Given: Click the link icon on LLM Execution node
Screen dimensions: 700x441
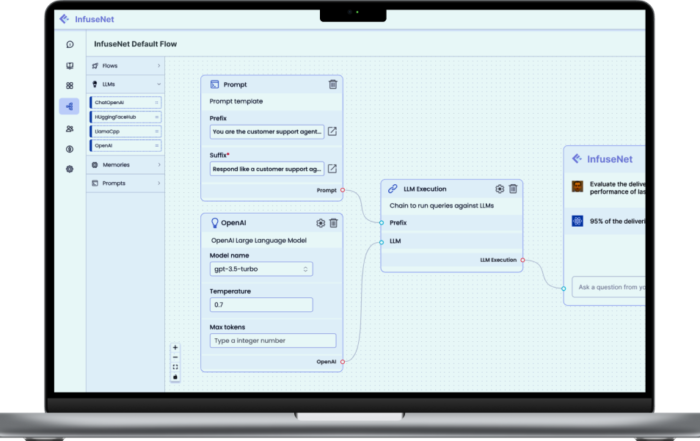Looking at the screenshot, I should 392,189.
